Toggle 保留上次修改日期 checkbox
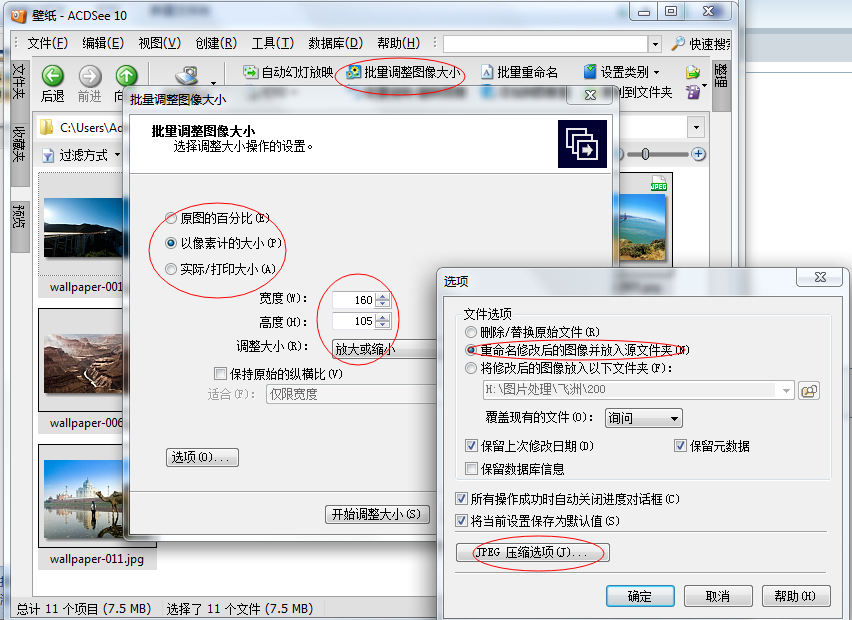This screenshot has height=620, width=852. pyautogui.click(x=471, y=446)
